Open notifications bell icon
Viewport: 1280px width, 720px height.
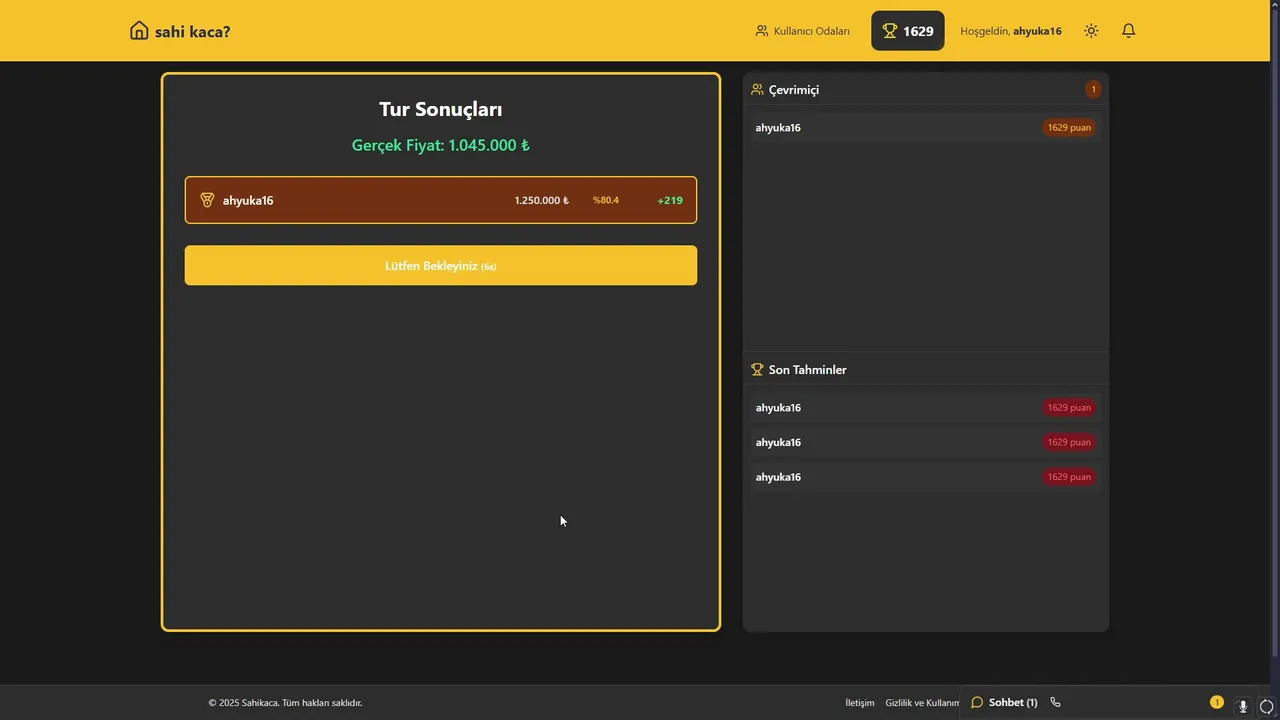click(1128, 31)
